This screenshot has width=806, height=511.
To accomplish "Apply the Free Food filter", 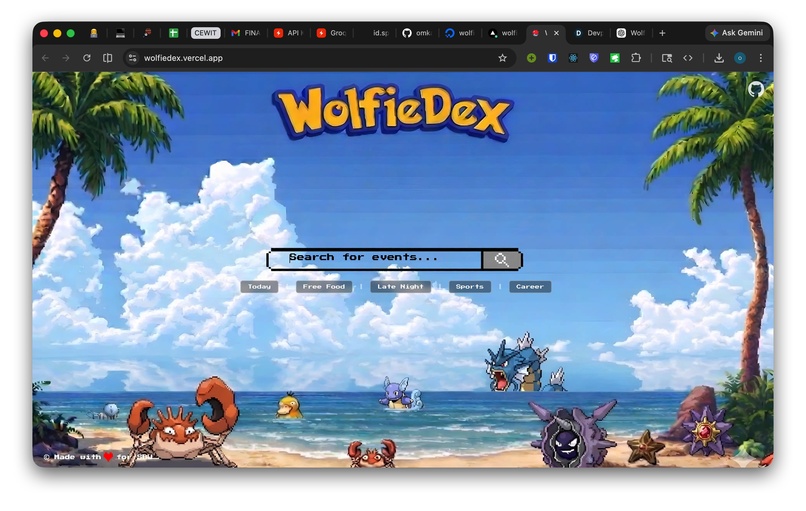I will (324, 287).
